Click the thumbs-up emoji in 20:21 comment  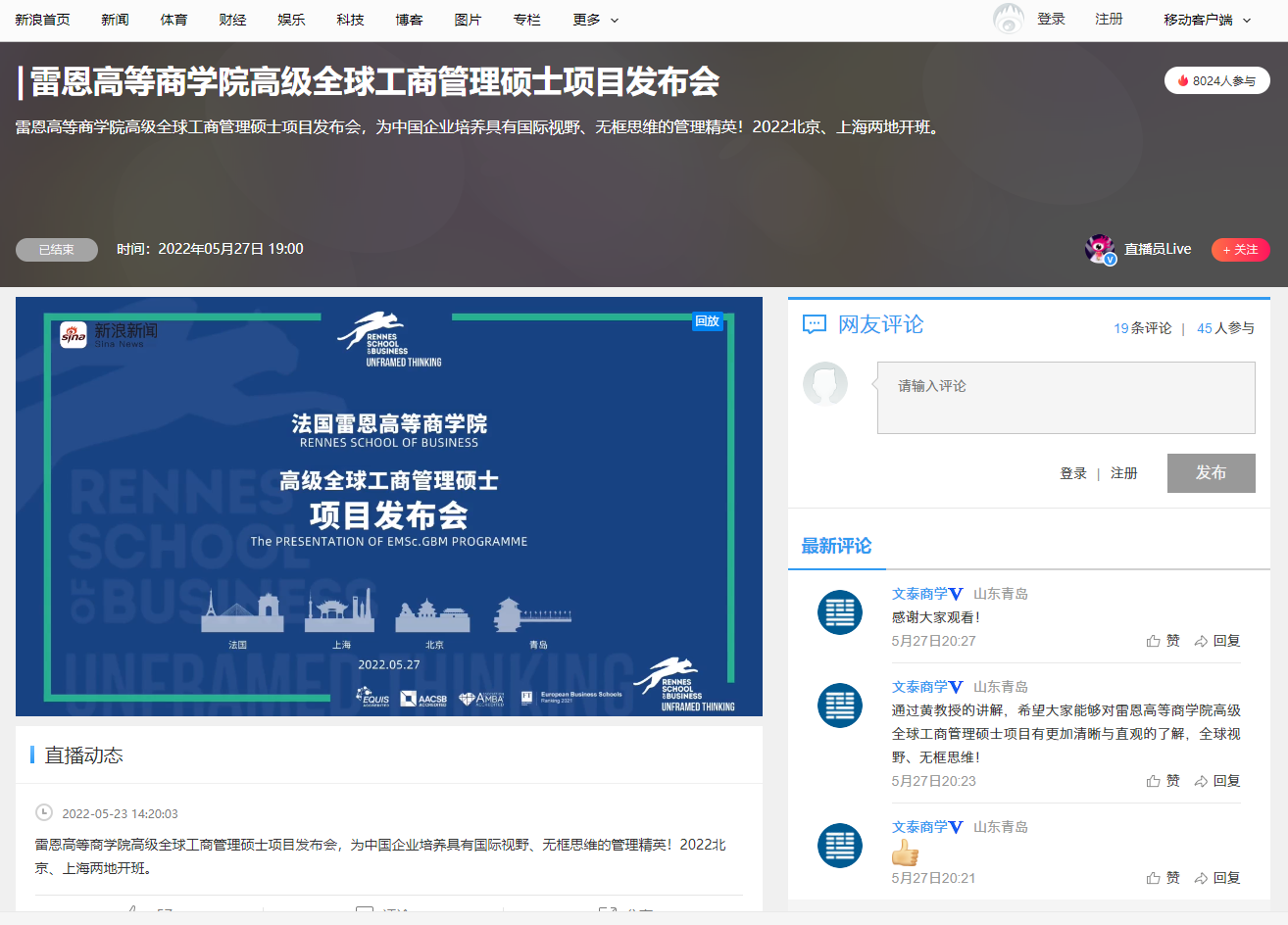pyautogui.click(x=905, y=853)
